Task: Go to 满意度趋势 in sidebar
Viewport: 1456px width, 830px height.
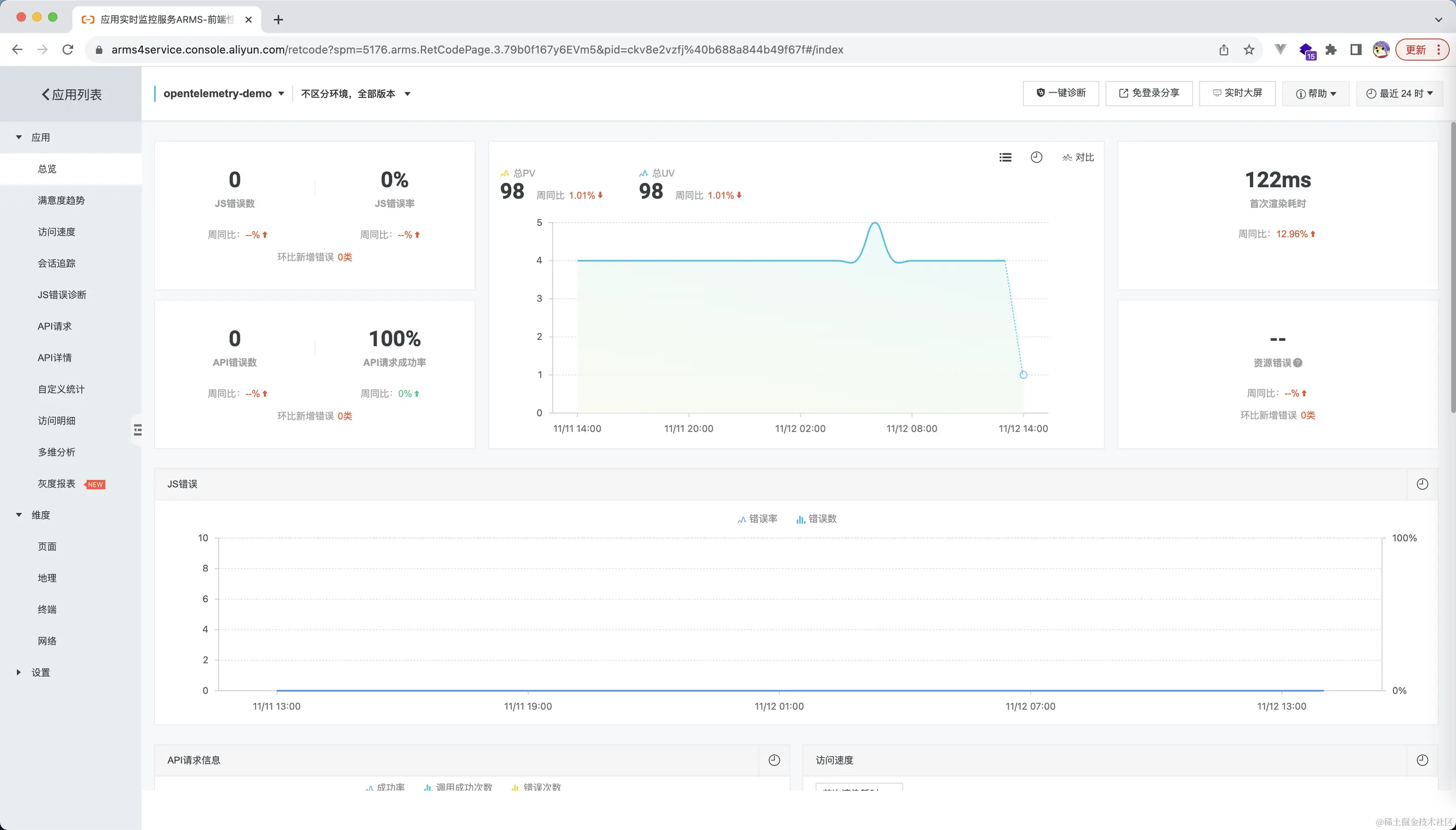Action: tap(61, 200)
